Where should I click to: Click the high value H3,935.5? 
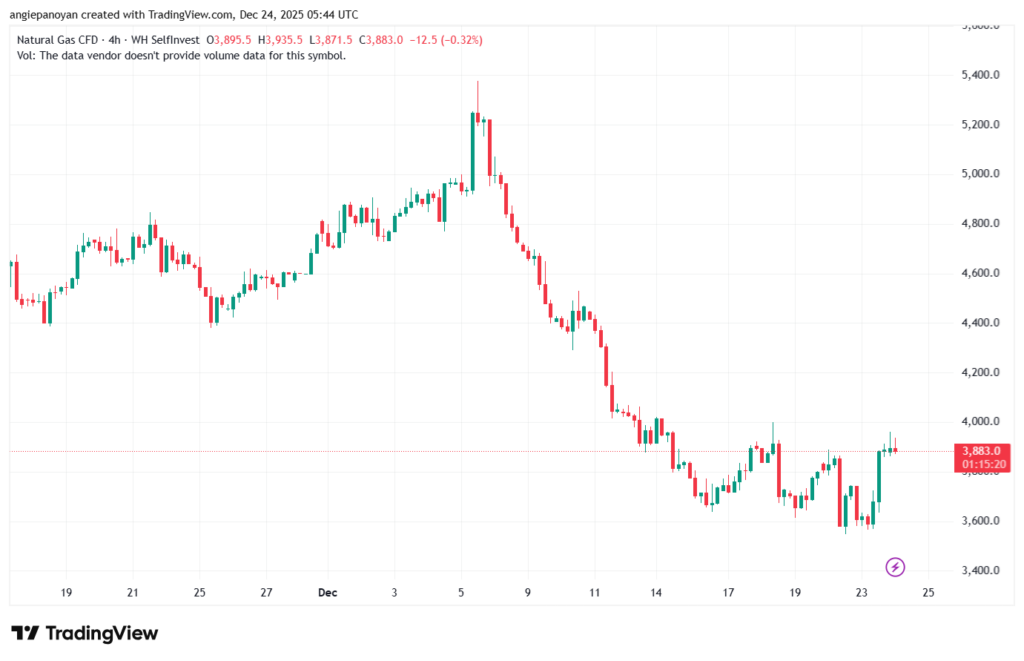coord(283,39)
